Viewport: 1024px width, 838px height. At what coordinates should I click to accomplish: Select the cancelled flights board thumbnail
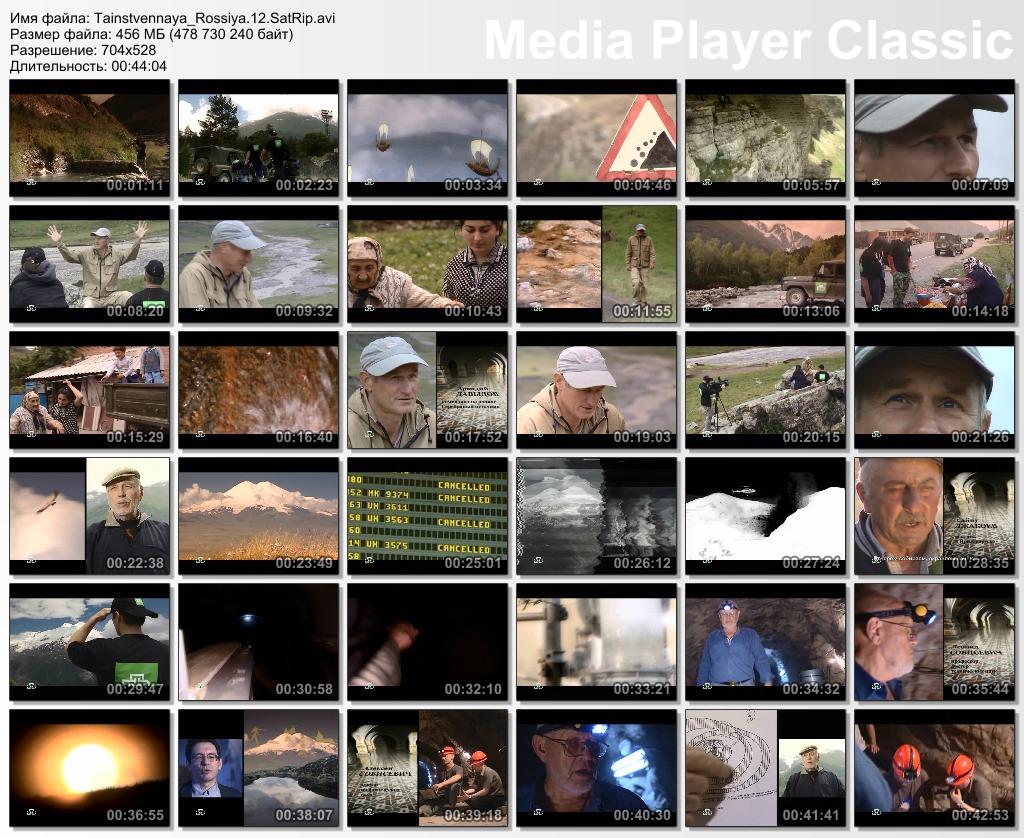pos(427,516)
